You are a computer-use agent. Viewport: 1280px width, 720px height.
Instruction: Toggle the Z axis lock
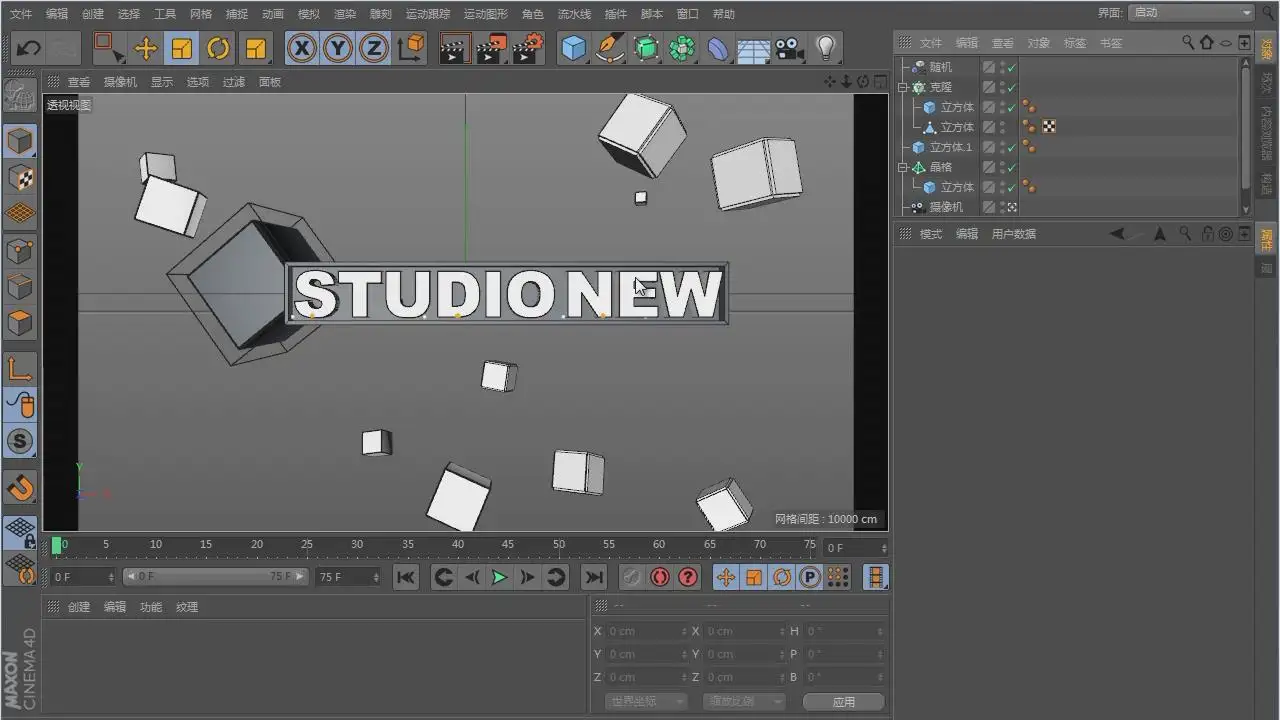(x=374, y=48)
